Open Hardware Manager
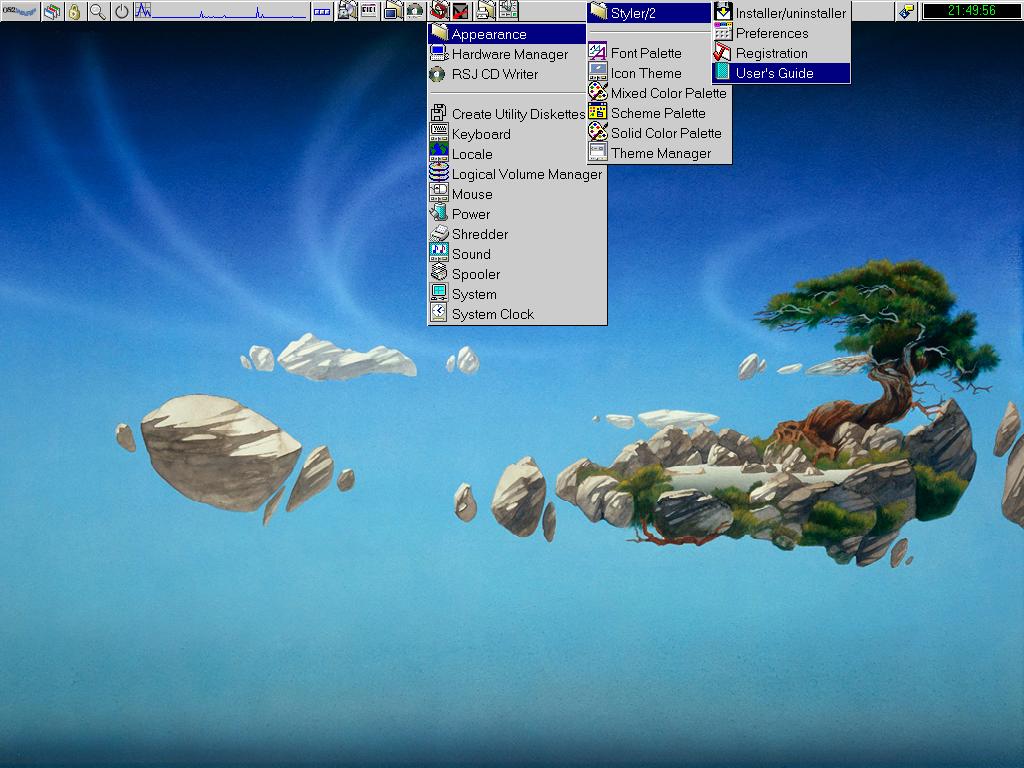Viewport: 1024px width, 768px height. coord(509,54)
